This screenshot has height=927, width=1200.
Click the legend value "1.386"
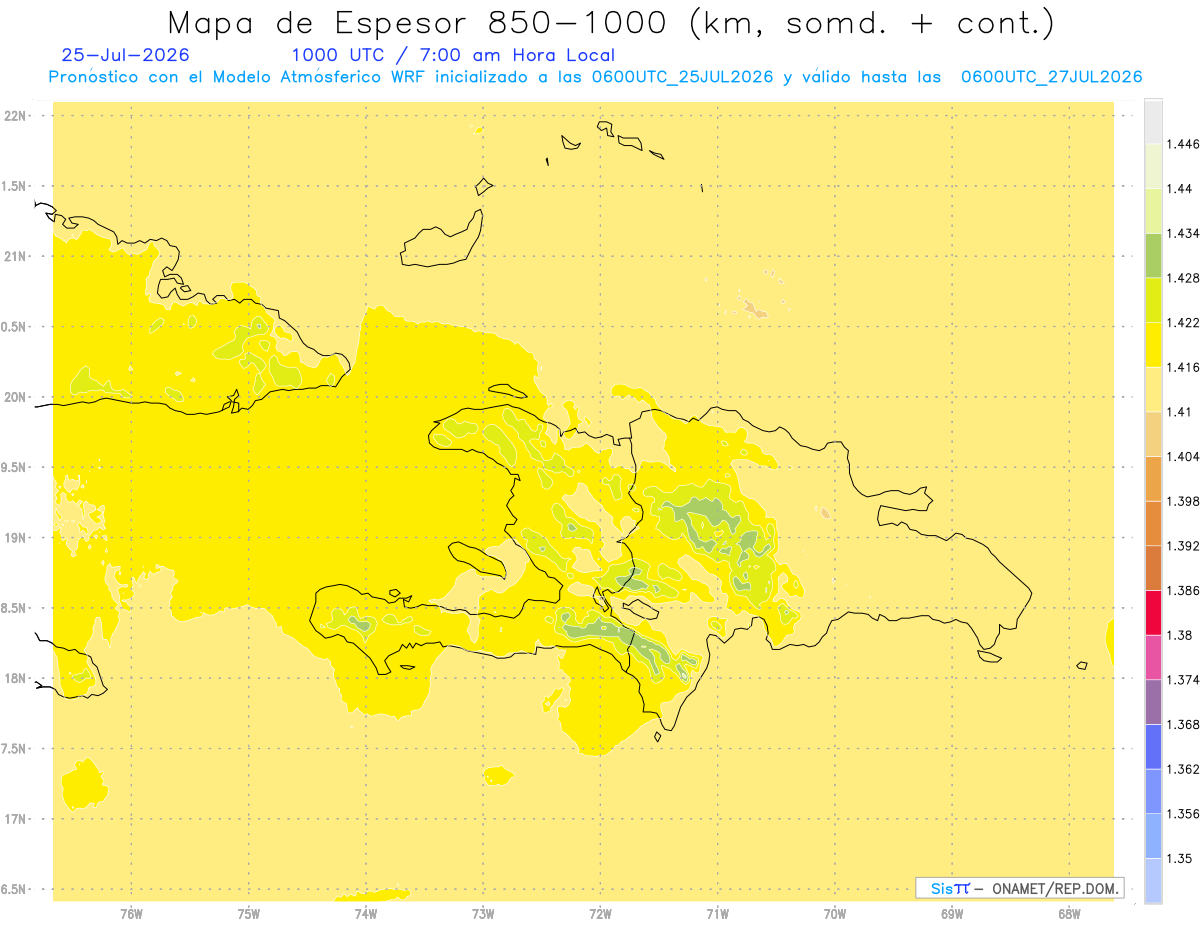coord(1184,590)
